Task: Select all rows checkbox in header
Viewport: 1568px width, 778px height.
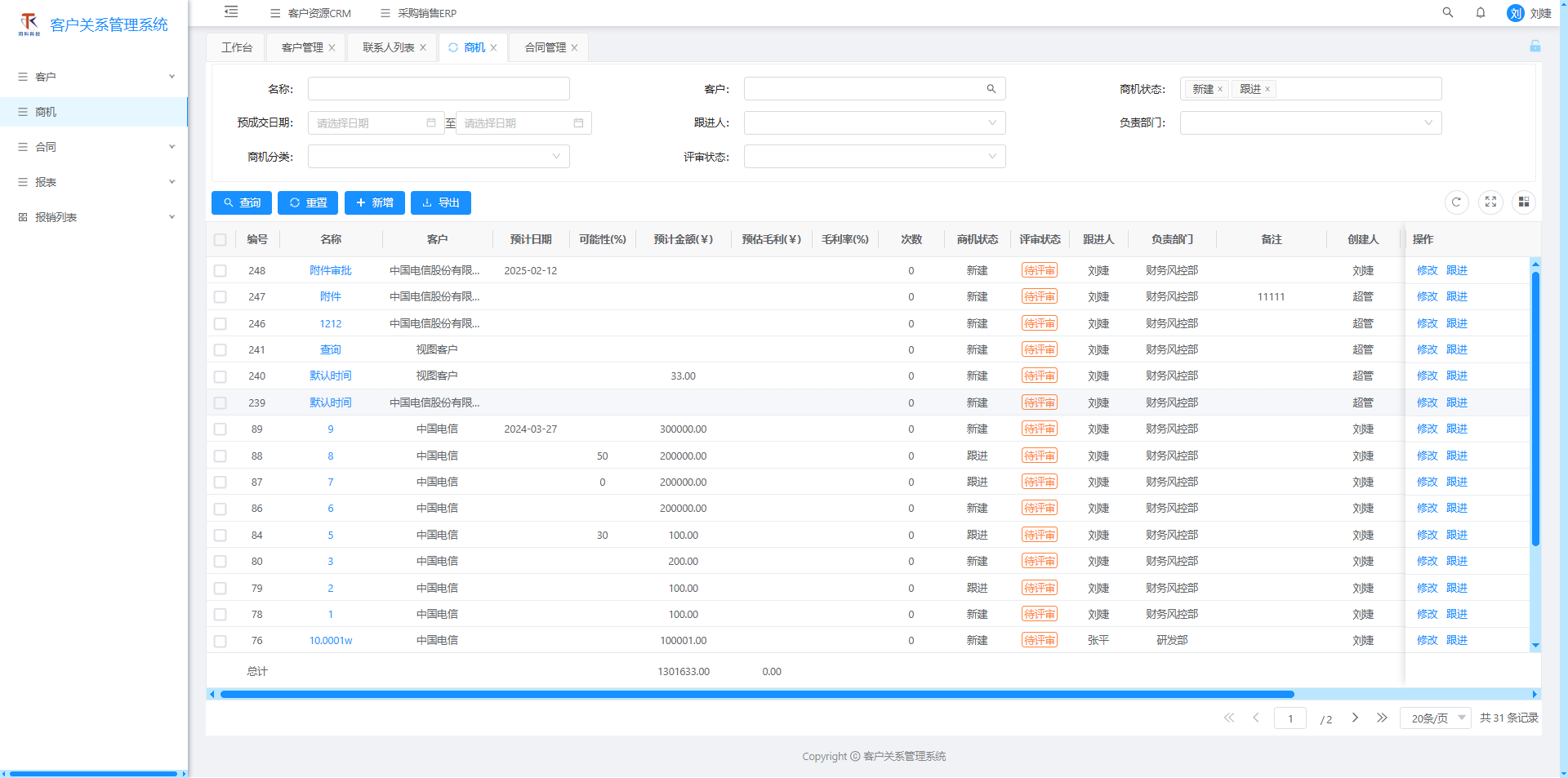Action: pos(220,240)
